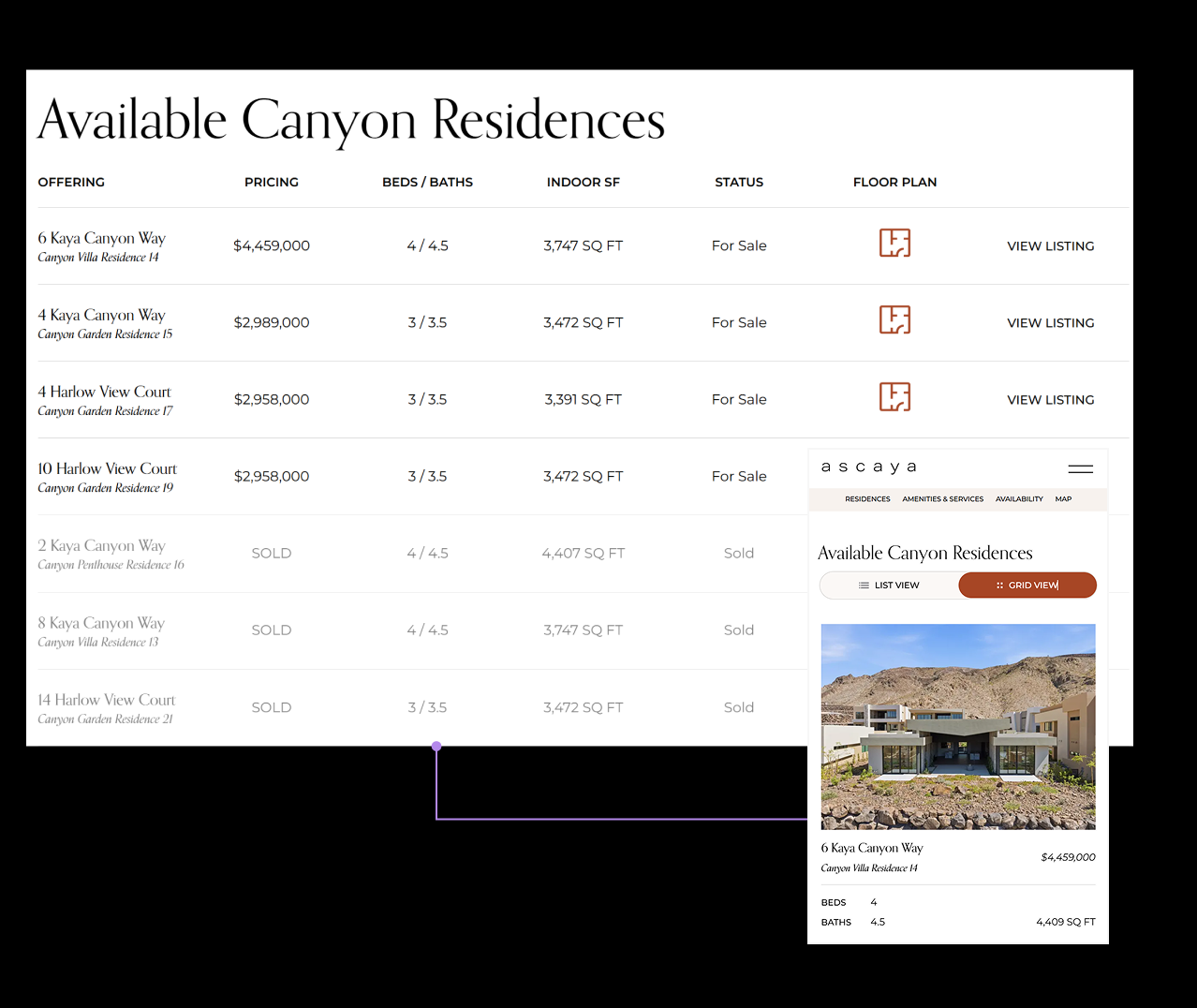The height and width of the screenshot is (1008, 1197).
Task: Open Amenities & Services in mobile nav
Action: tap(942, 499)
